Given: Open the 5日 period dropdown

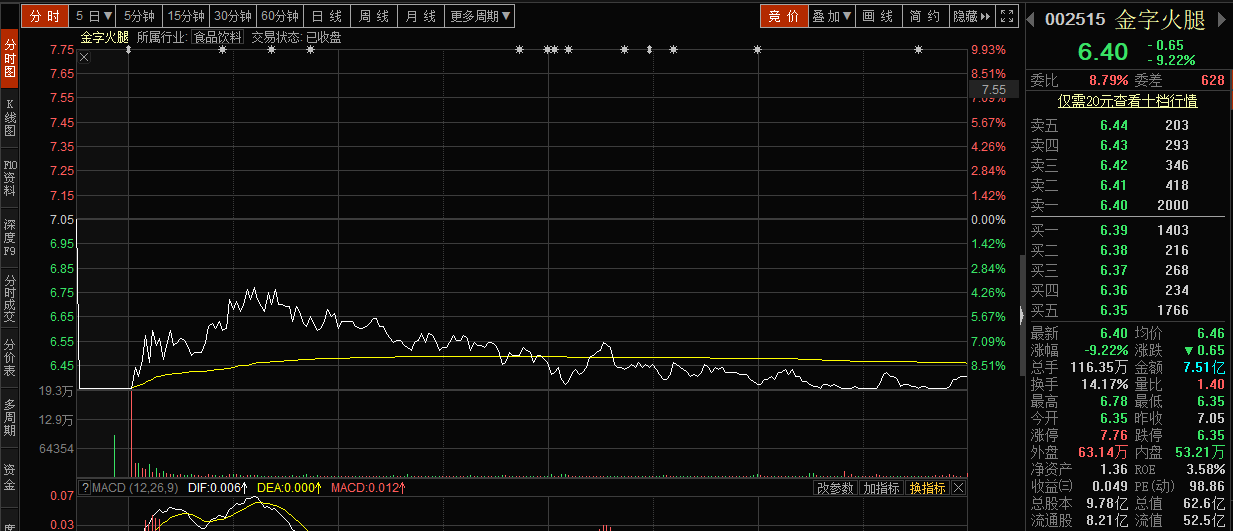Looking at the screenshot, I should pyautogui.click(x=93, y=16).
